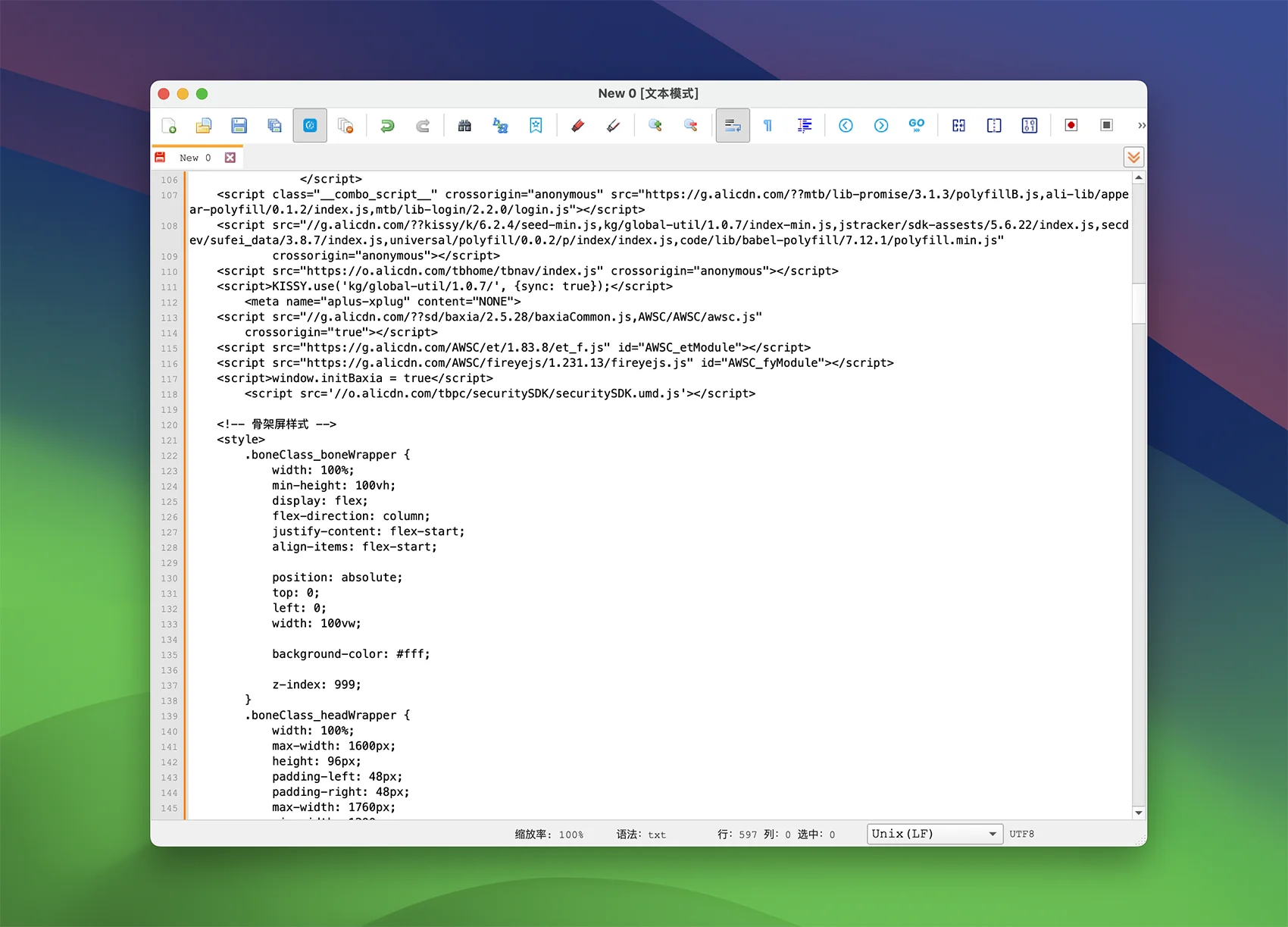
Task: Click line number 139 in the gutter
Action: (x=169, y=716)
